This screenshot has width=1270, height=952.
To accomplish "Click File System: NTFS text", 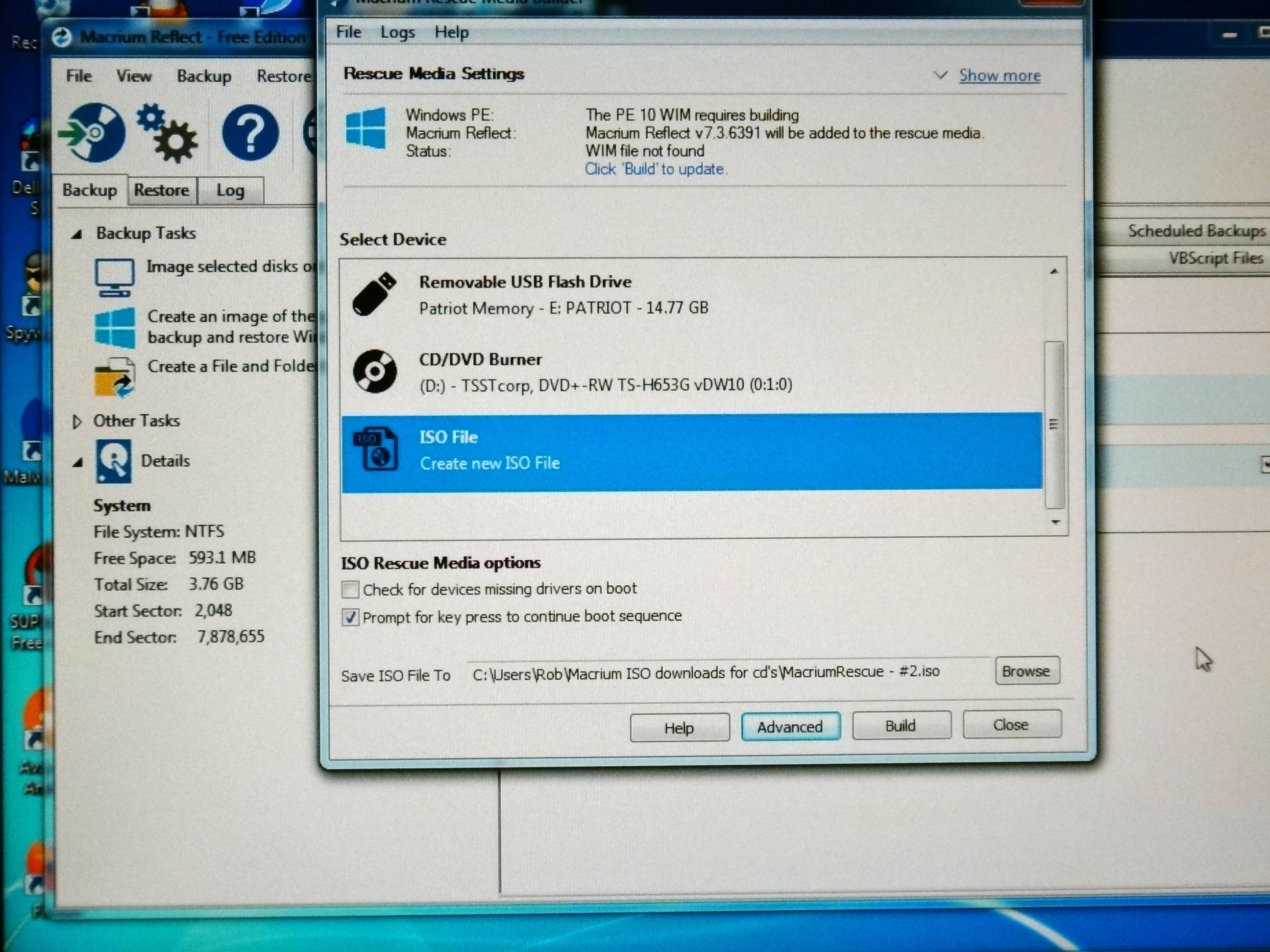I will pyautogui.click(x=158, y=531).
